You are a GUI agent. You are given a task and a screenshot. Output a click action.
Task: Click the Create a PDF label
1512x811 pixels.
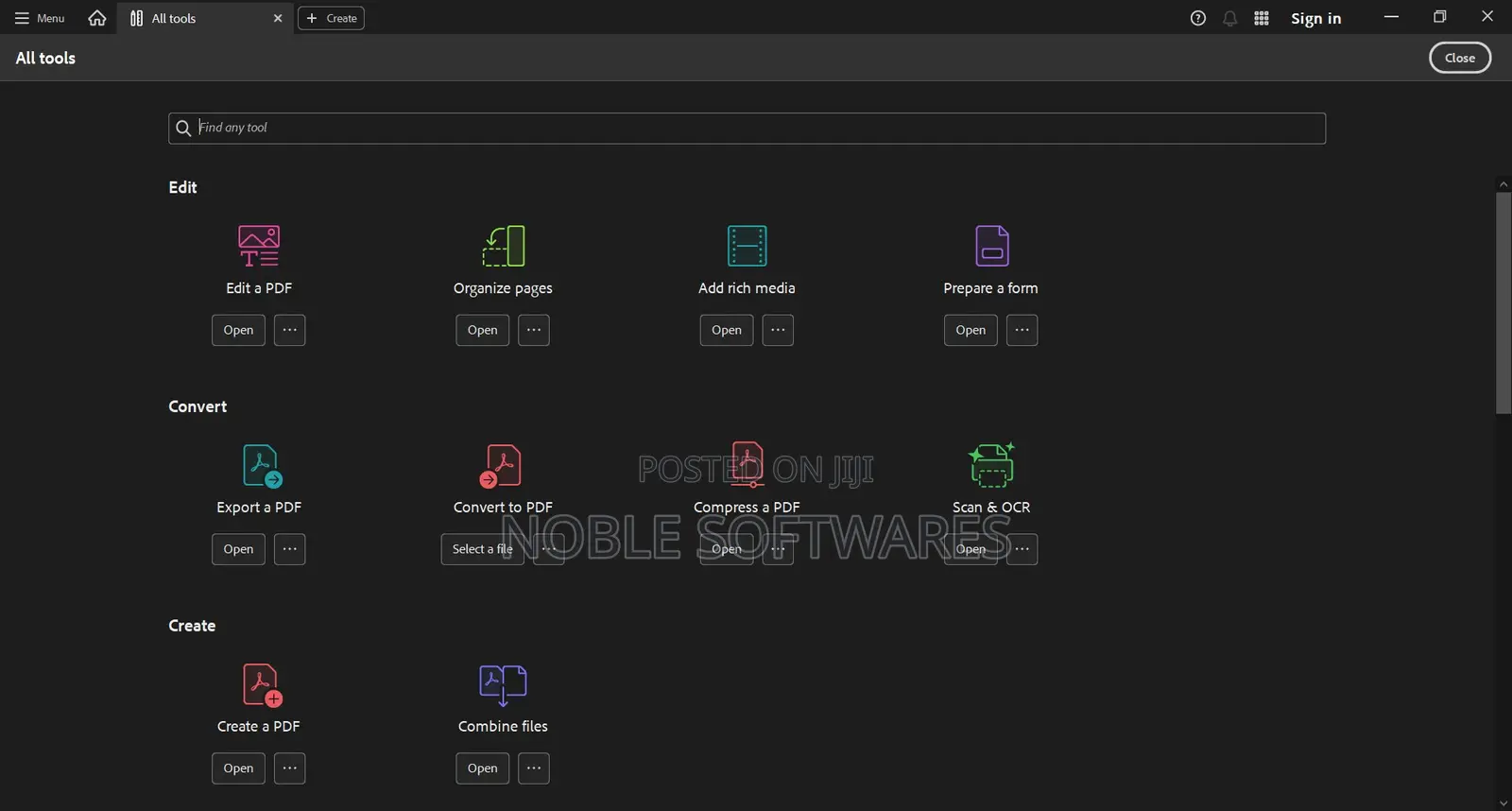click(x=259, y=726)
